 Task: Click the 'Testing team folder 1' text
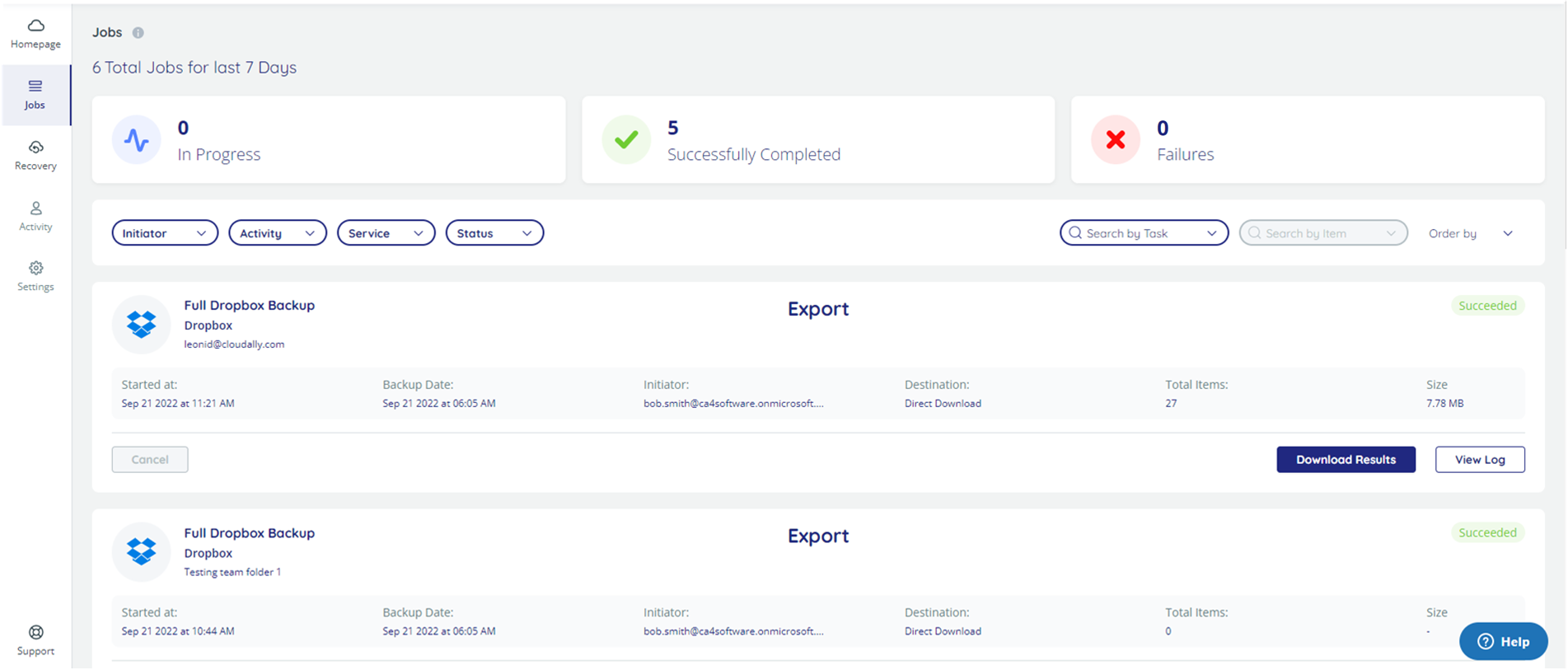tap(232, 572)
